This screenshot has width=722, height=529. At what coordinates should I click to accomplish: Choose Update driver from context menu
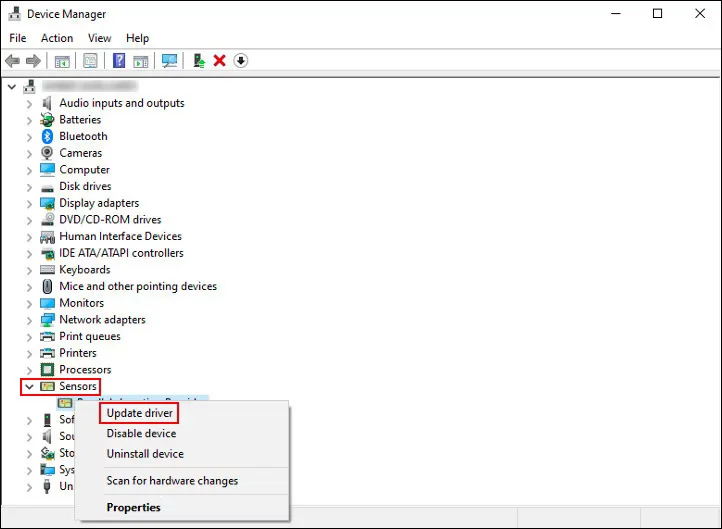point(140,413)
